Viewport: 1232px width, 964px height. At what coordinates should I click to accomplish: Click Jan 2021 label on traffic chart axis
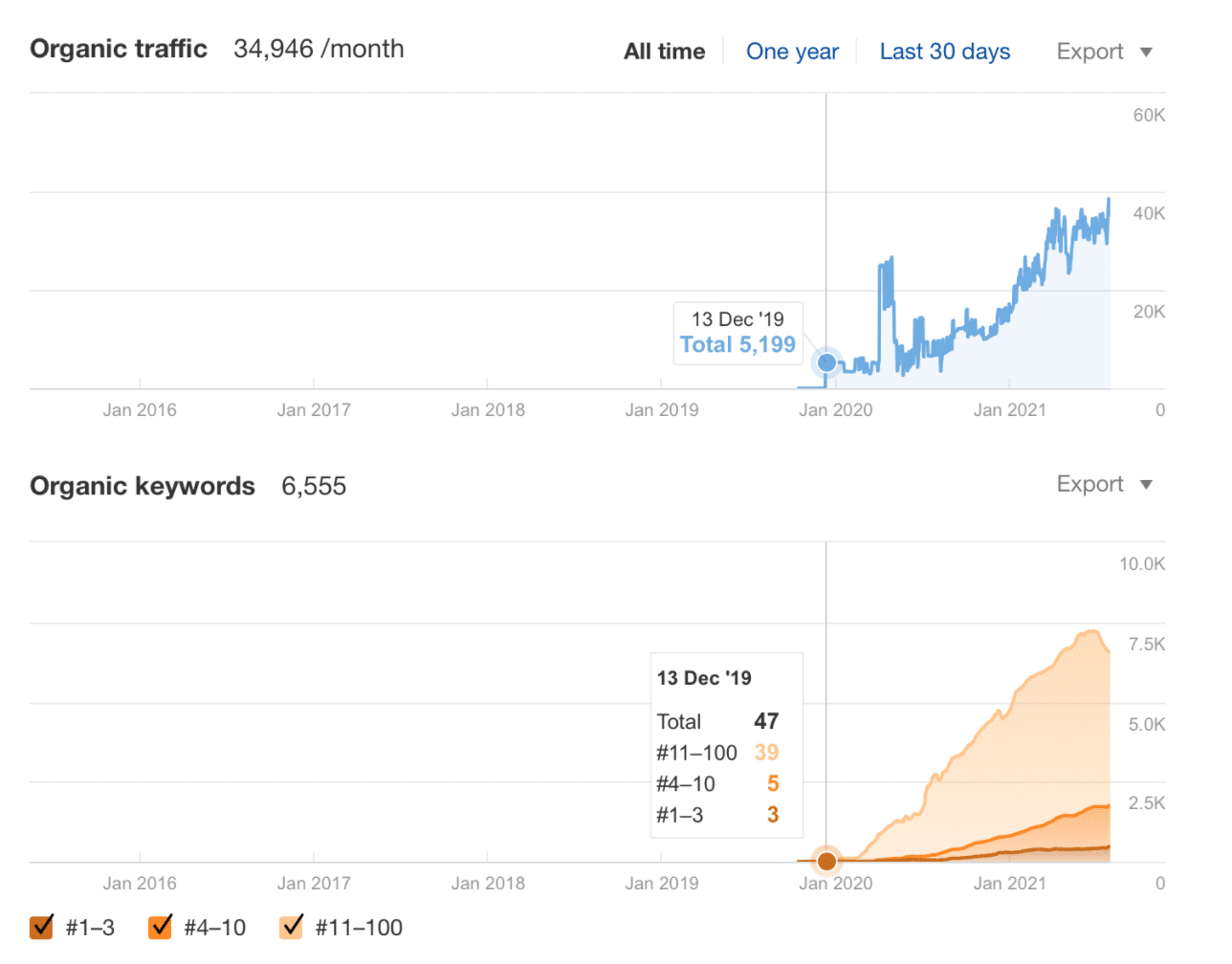click(x=1010, y=410)
